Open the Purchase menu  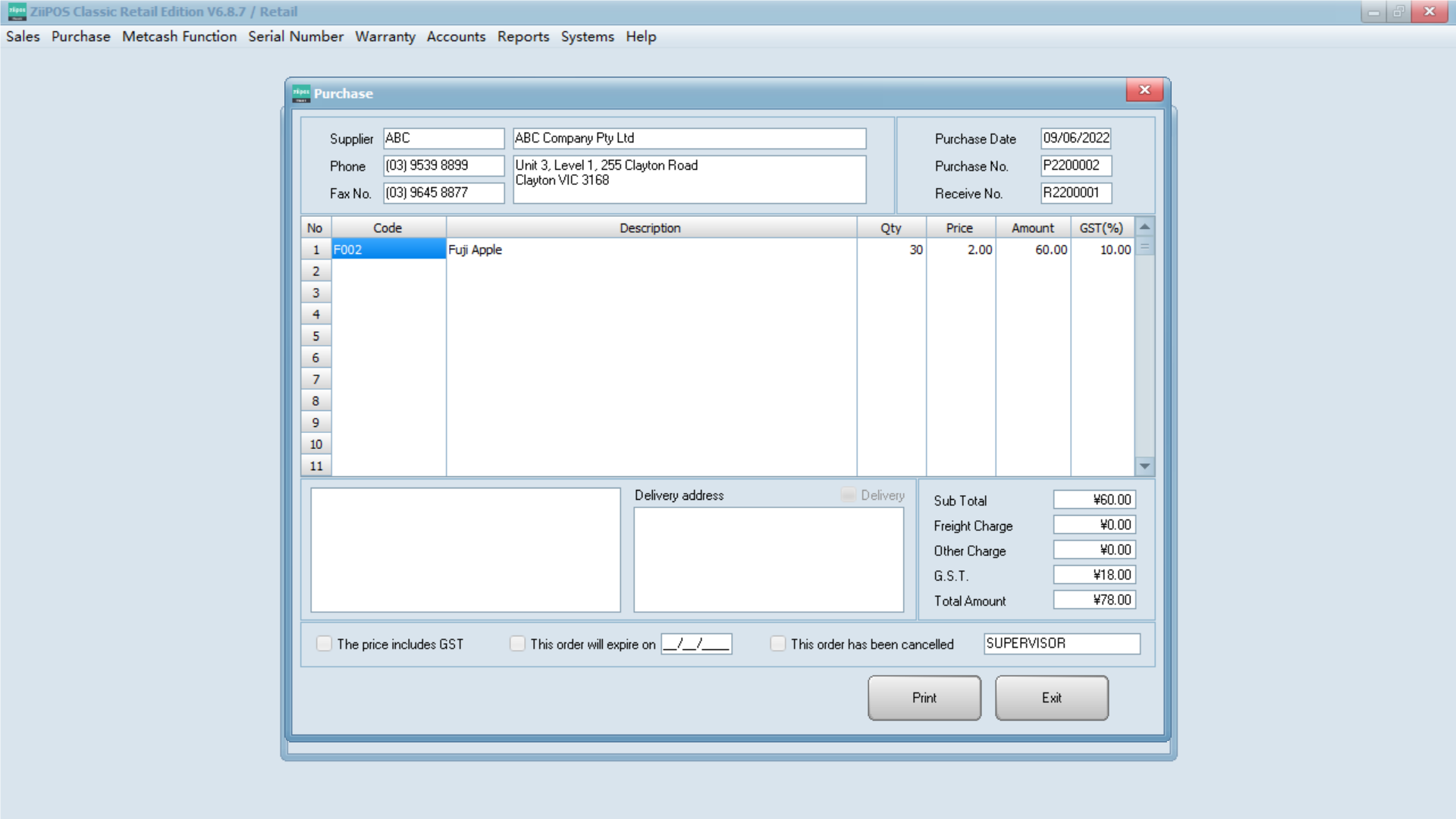coord(80,36)
